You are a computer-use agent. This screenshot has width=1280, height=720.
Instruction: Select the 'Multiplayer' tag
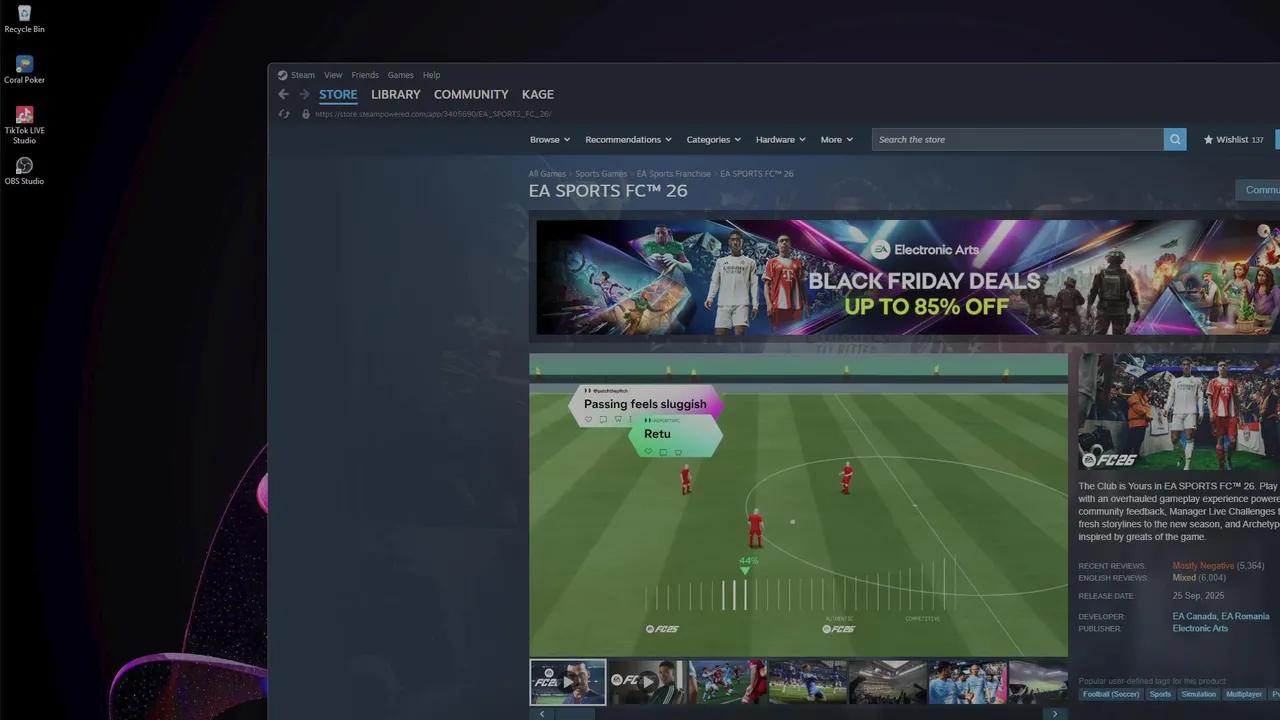tap(1244, 694)
